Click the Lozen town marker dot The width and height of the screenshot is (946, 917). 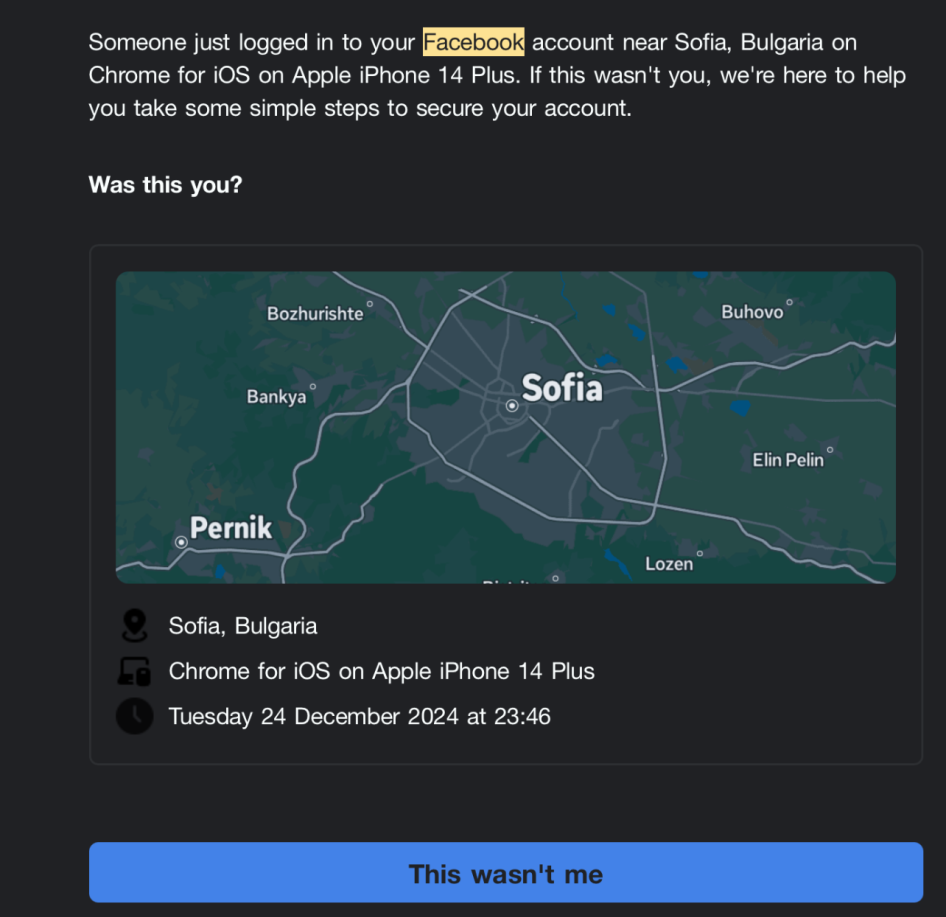700,553
